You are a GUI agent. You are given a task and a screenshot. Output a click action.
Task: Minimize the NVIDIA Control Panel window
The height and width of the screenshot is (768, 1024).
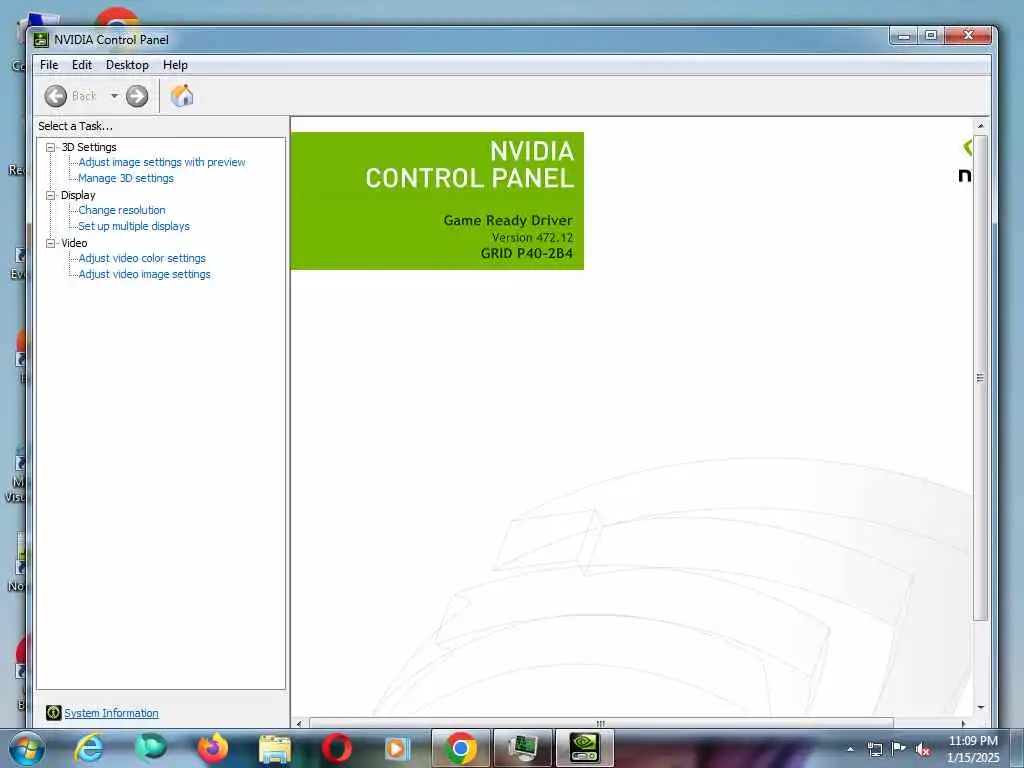pos(904,36)
